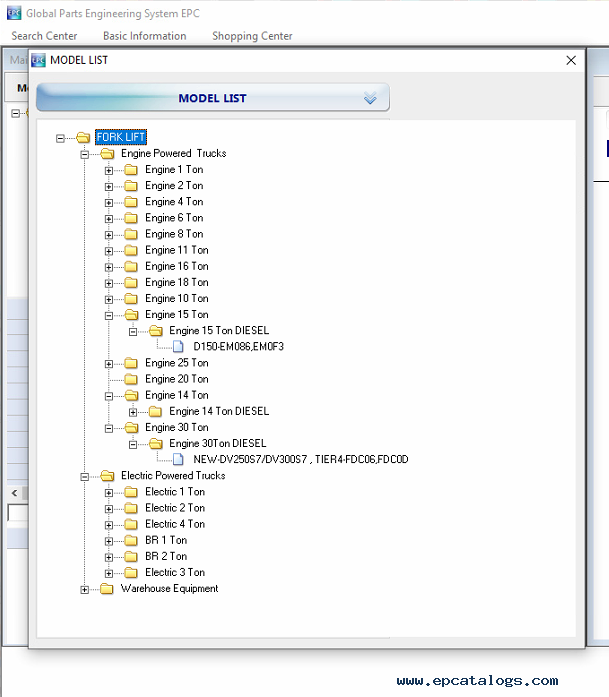
Task: Open the Basic Information menu
Action: [144, 36]
